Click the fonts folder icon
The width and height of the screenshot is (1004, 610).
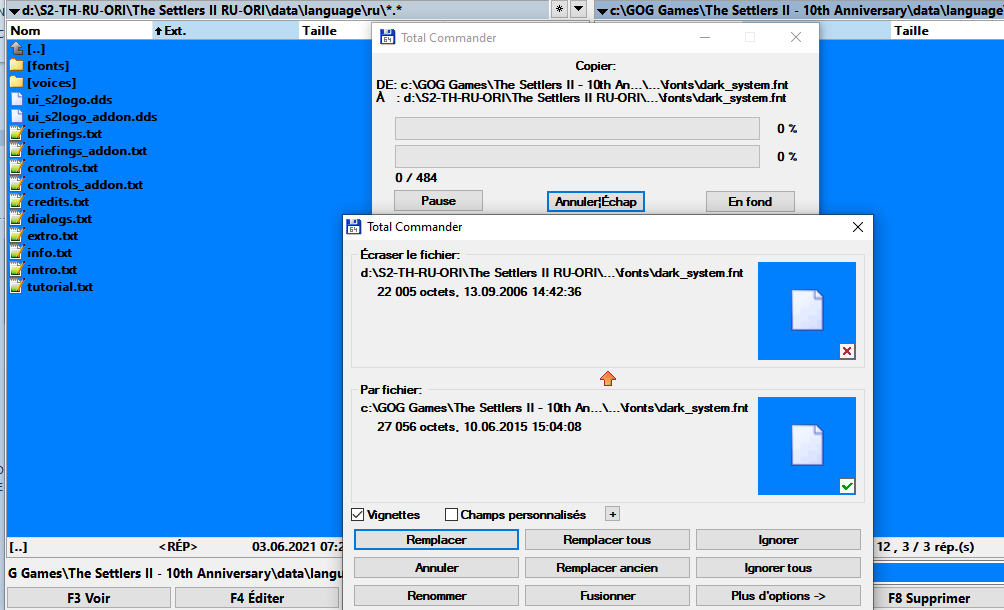[17, 65]
